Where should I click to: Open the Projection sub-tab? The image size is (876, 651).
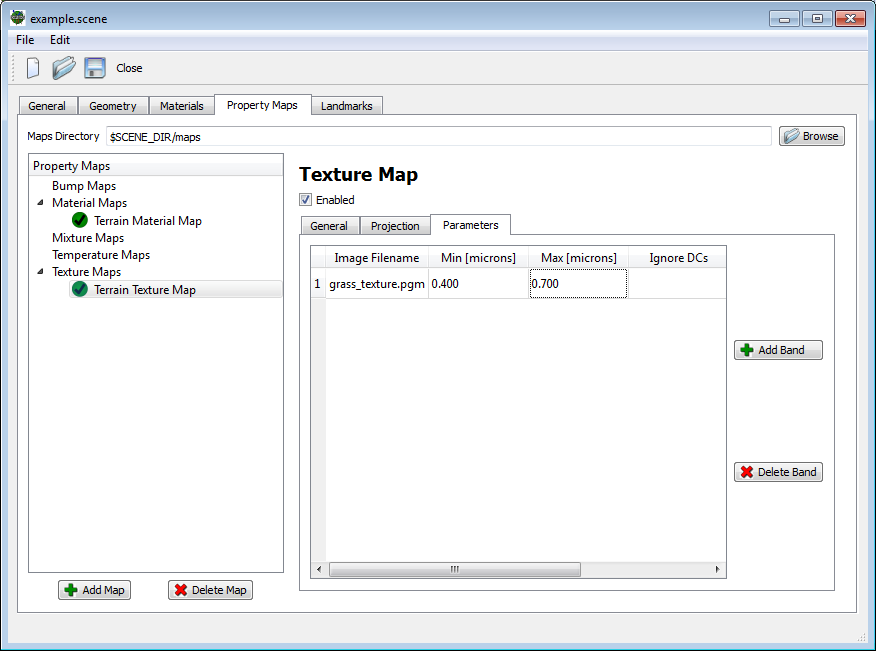pyautogui.click(x=395, y=226)
